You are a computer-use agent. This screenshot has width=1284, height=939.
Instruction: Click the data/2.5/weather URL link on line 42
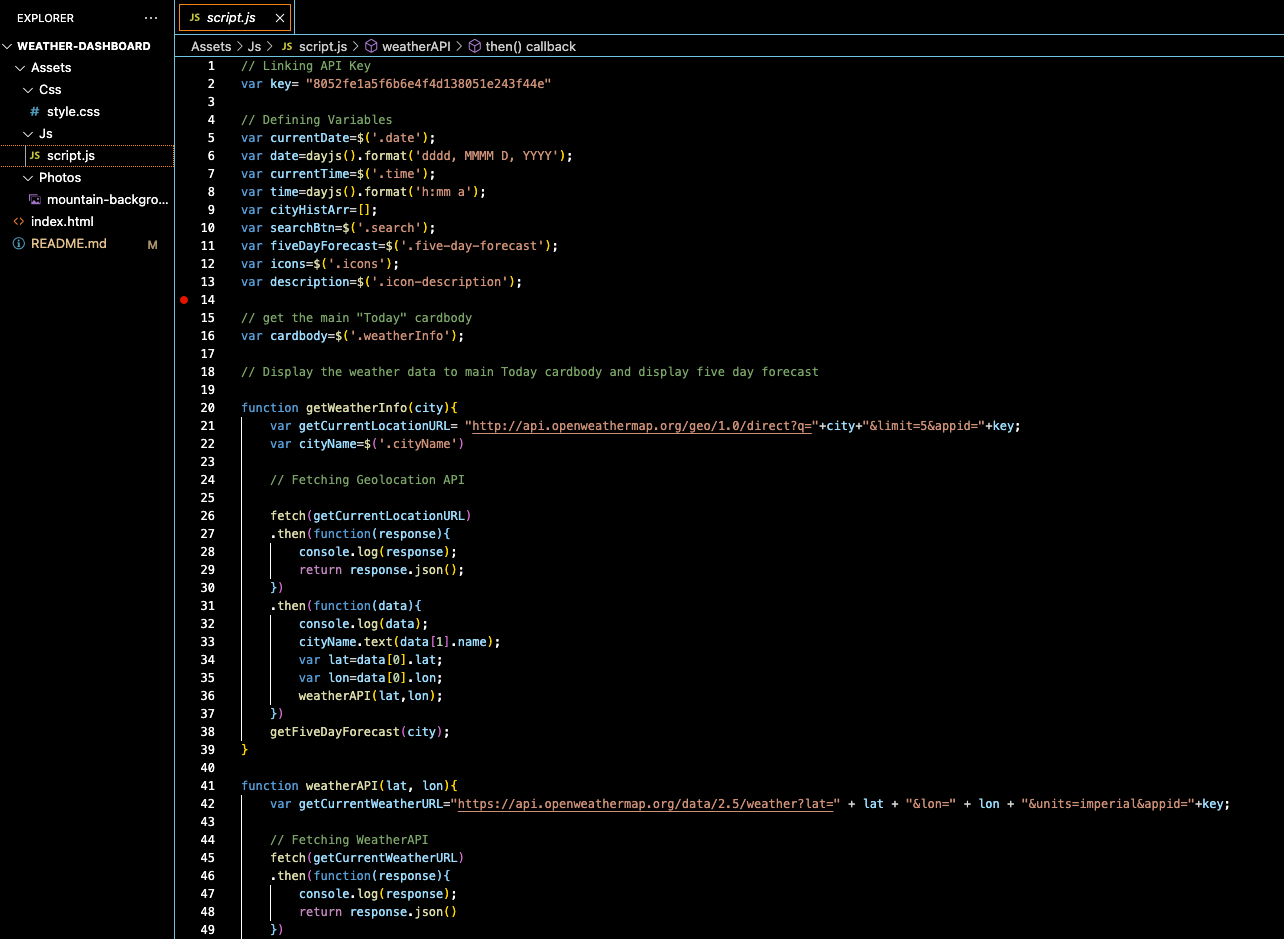tap(645, 804)
